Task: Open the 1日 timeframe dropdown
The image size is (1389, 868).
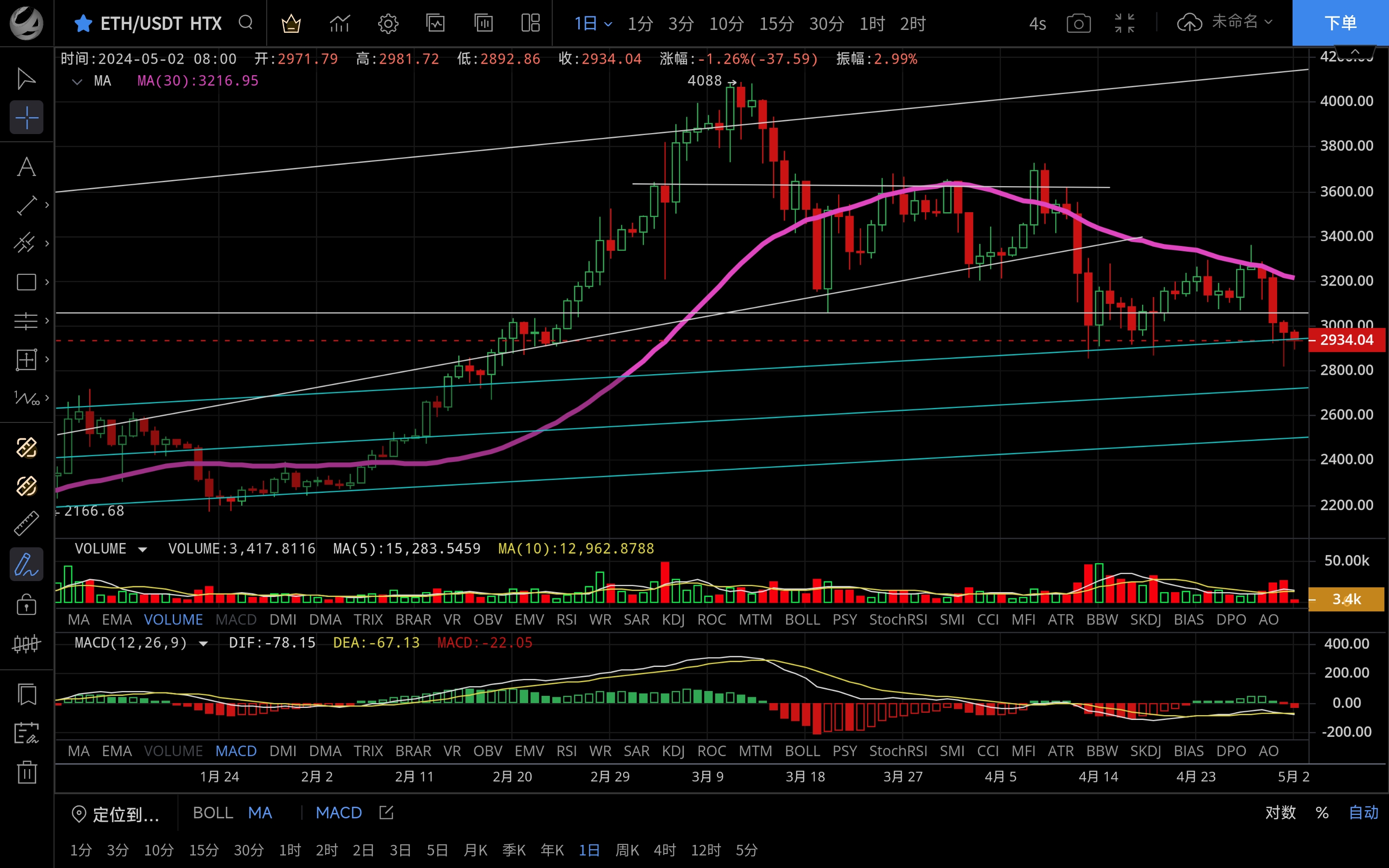Action: [x=593, y=24]
